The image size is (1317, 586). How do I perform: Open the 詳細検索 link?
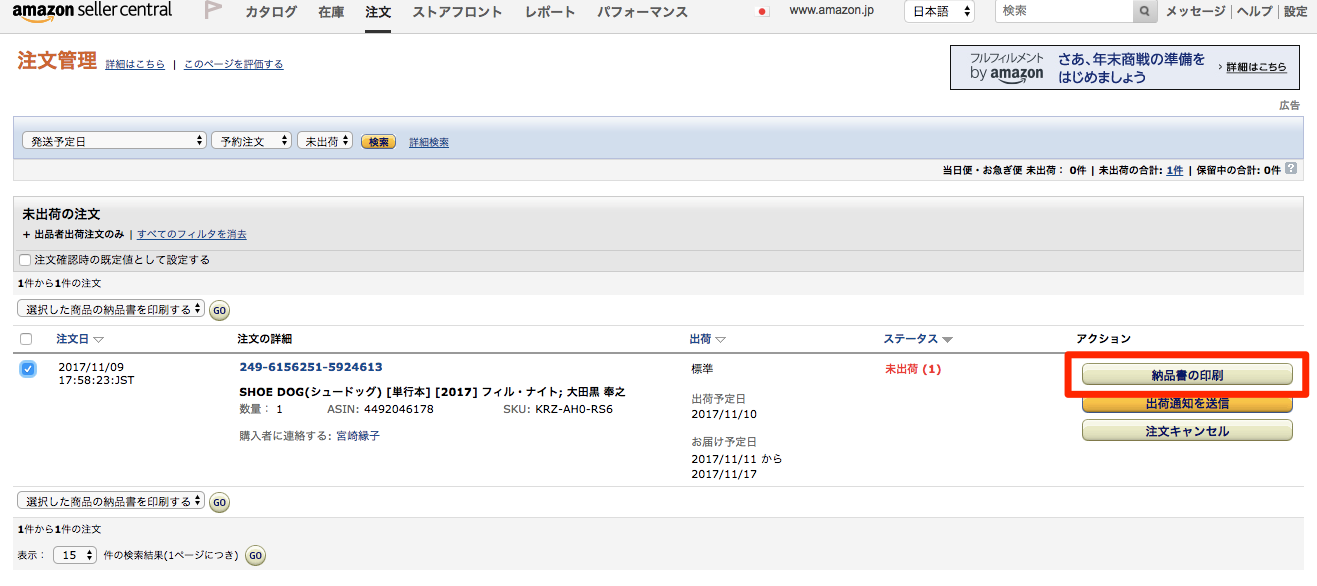(x=429, y=142)
